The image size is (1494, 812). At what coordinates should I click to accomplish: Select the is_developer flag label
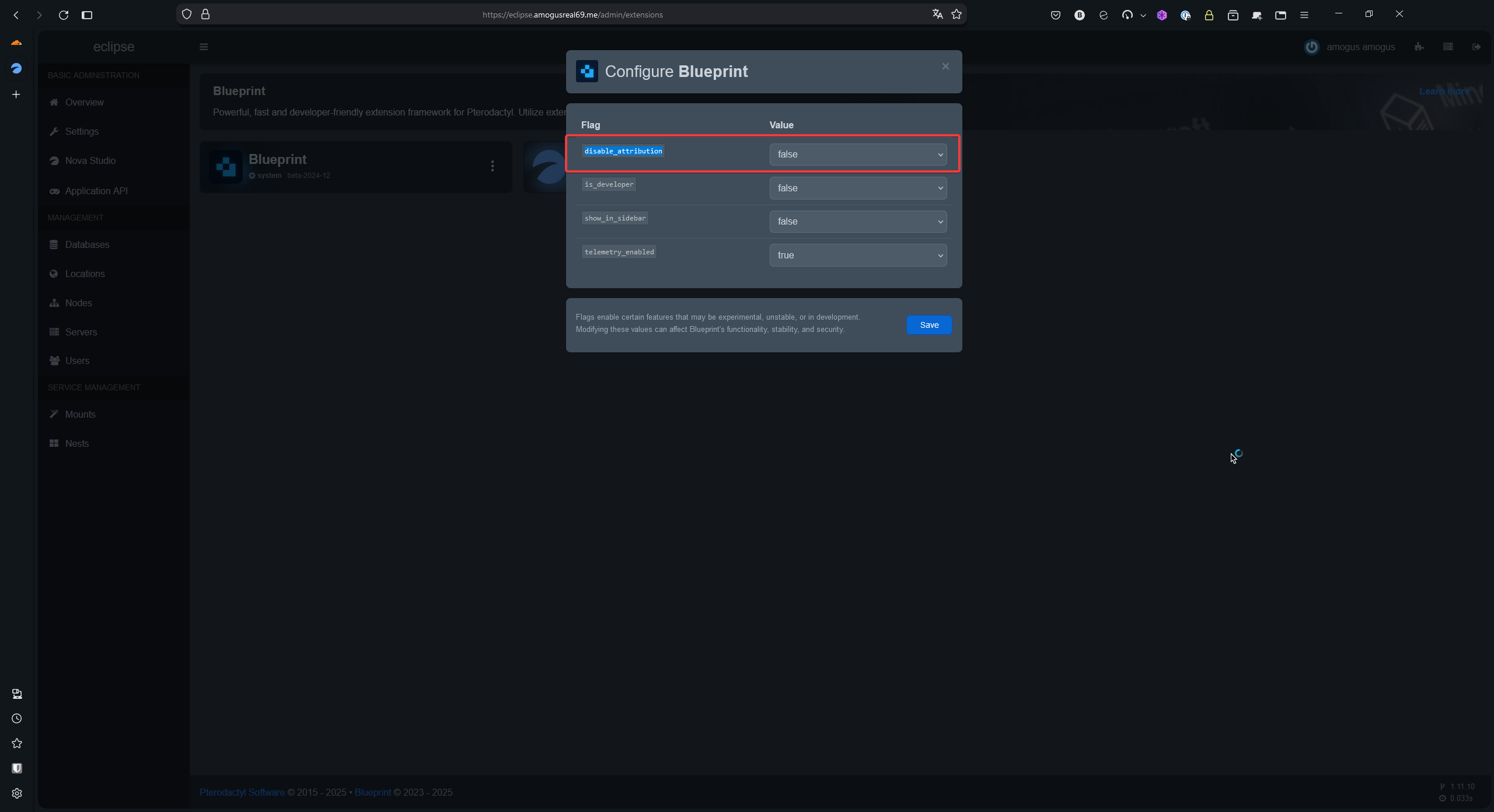tap(609, 184)
